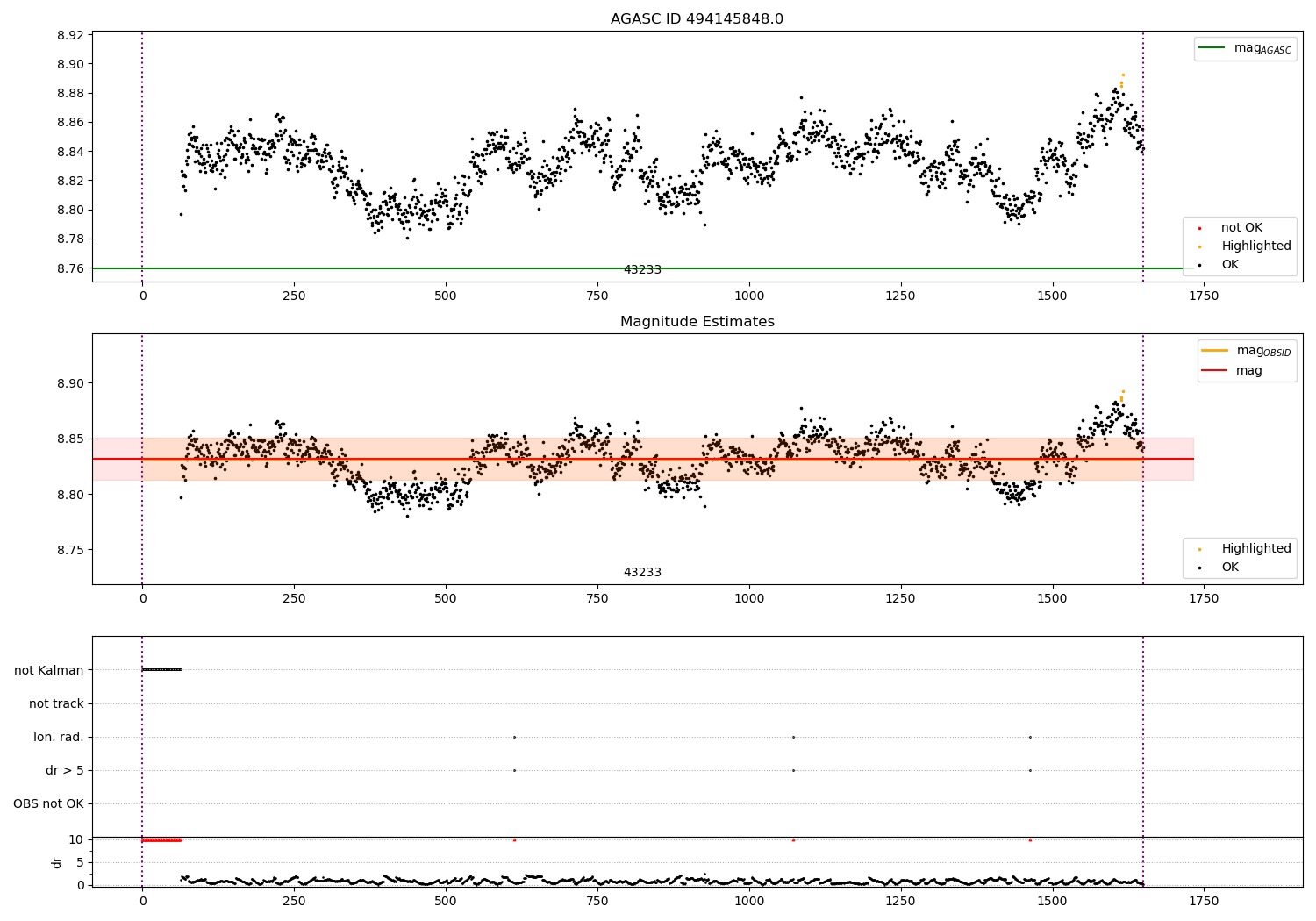
Task: Click the 'OBS not OK' row label
Action: tap(48, 803)
